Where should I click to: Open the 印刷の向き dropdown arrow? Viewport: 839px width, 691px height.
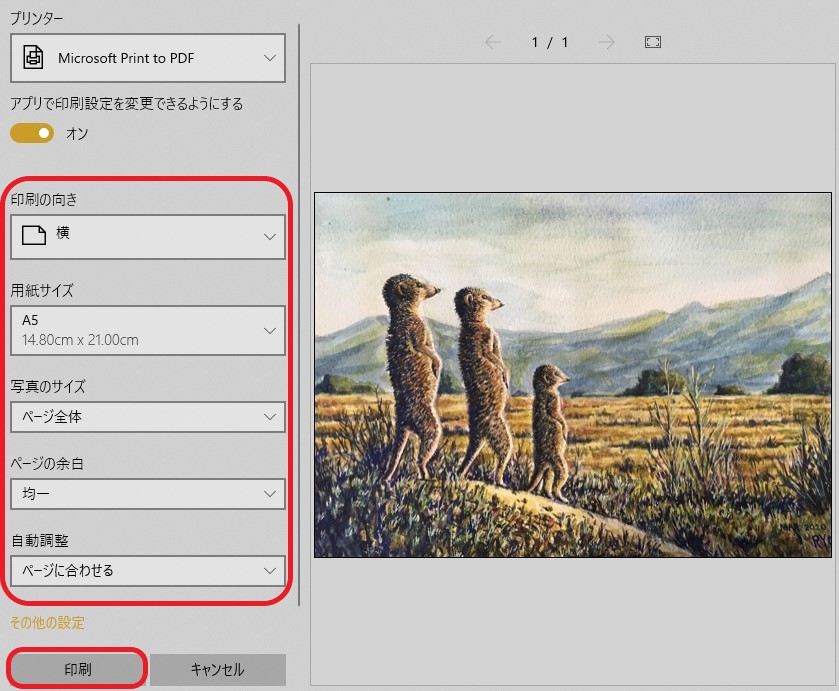(x=269, y=237)
